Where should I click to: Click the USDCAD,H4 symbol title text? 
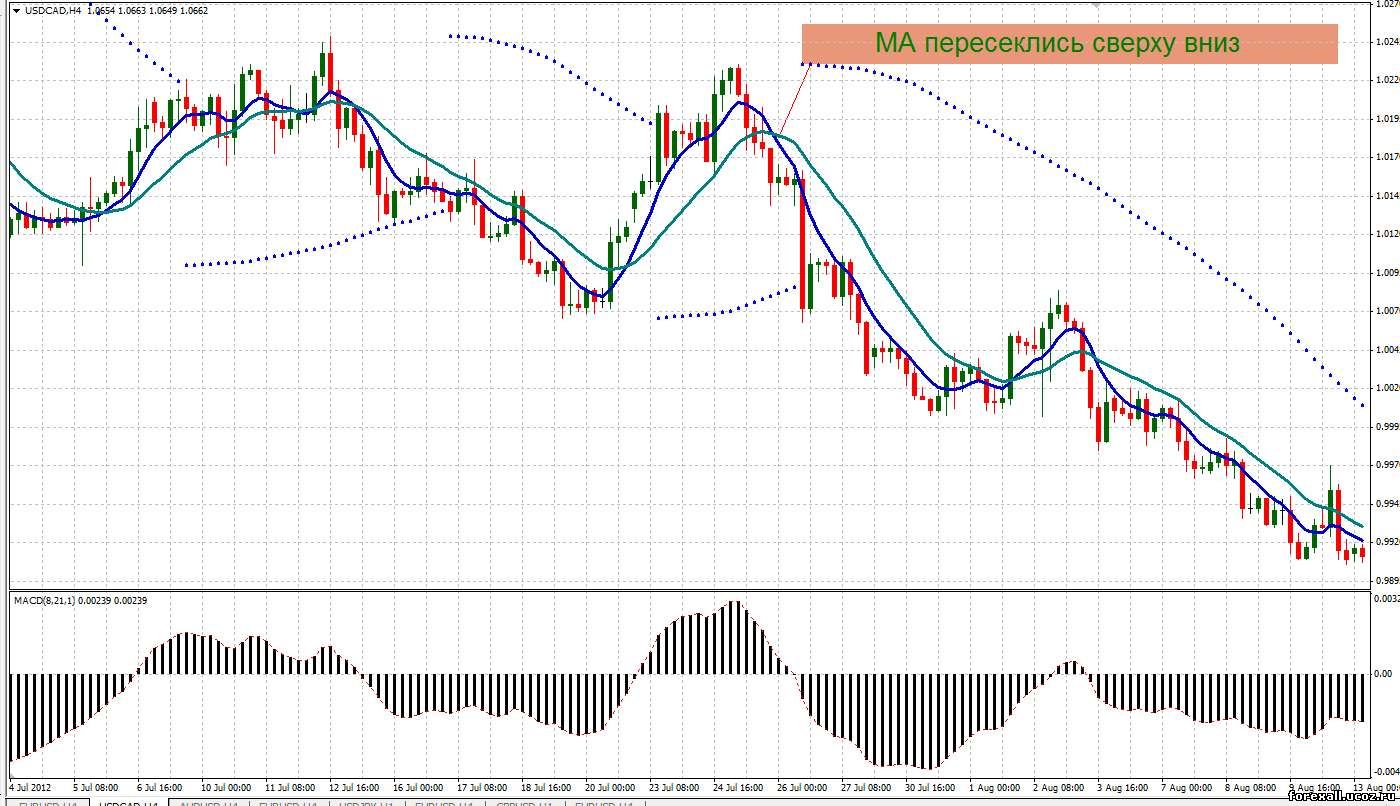54,11
